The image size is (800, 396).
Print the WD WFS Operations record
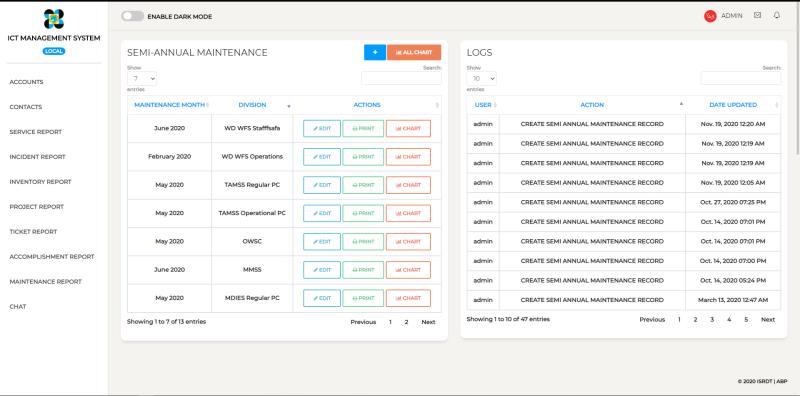363,157
